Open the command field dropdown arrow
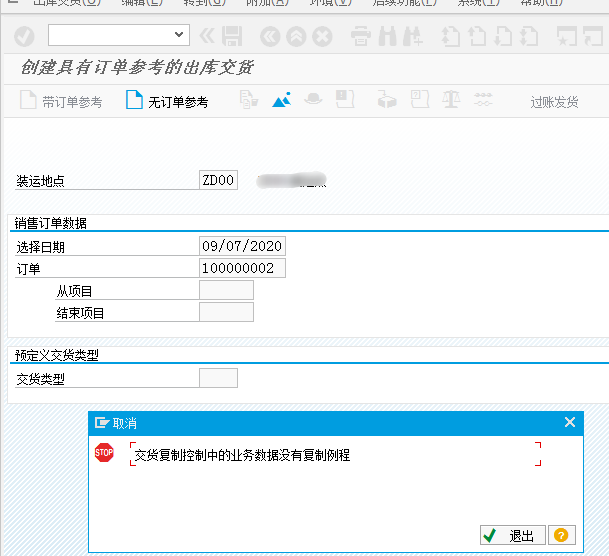 (179, 34)
